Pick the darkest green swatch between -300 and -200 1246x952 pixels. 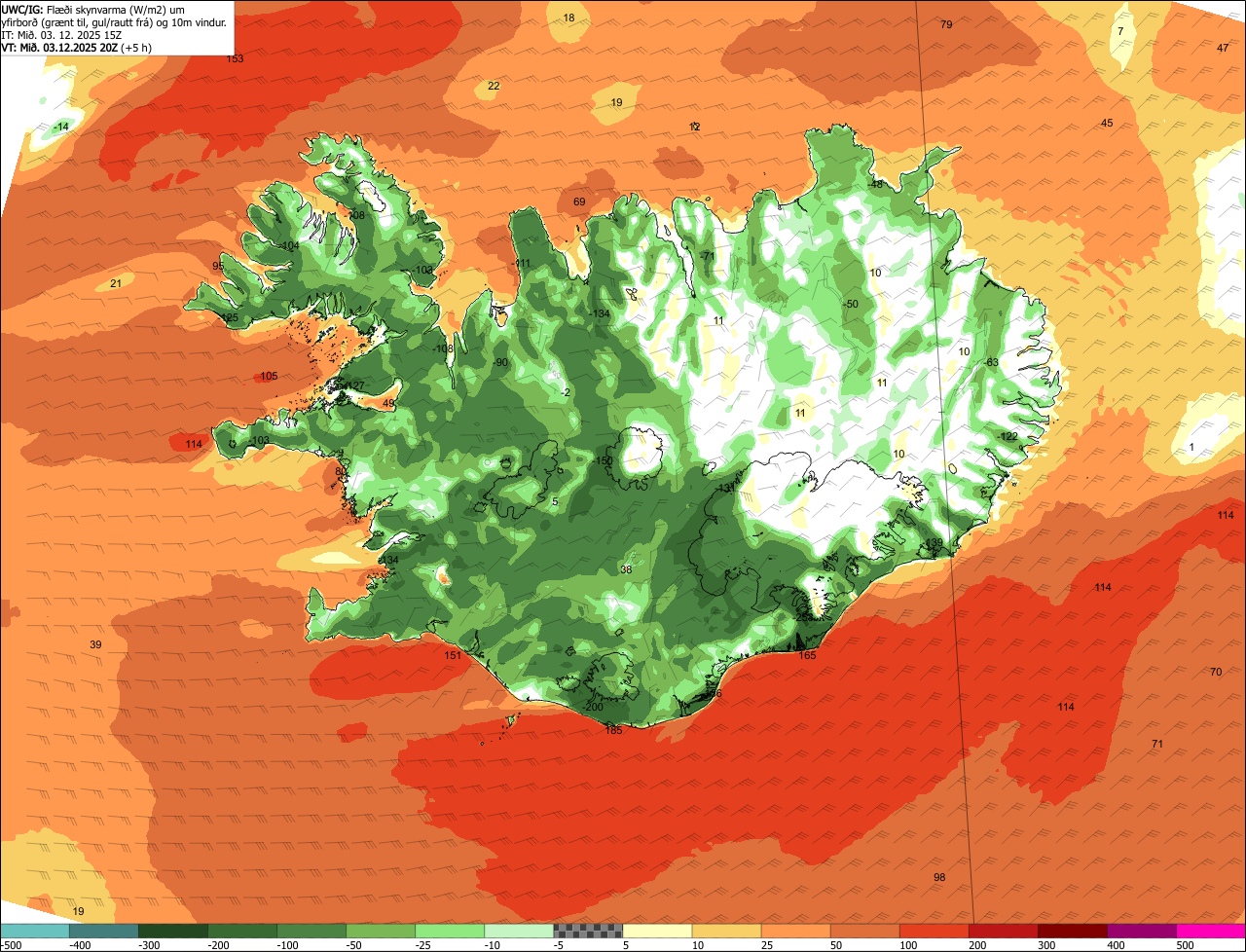pyautogui.click(x=173, y=931)
